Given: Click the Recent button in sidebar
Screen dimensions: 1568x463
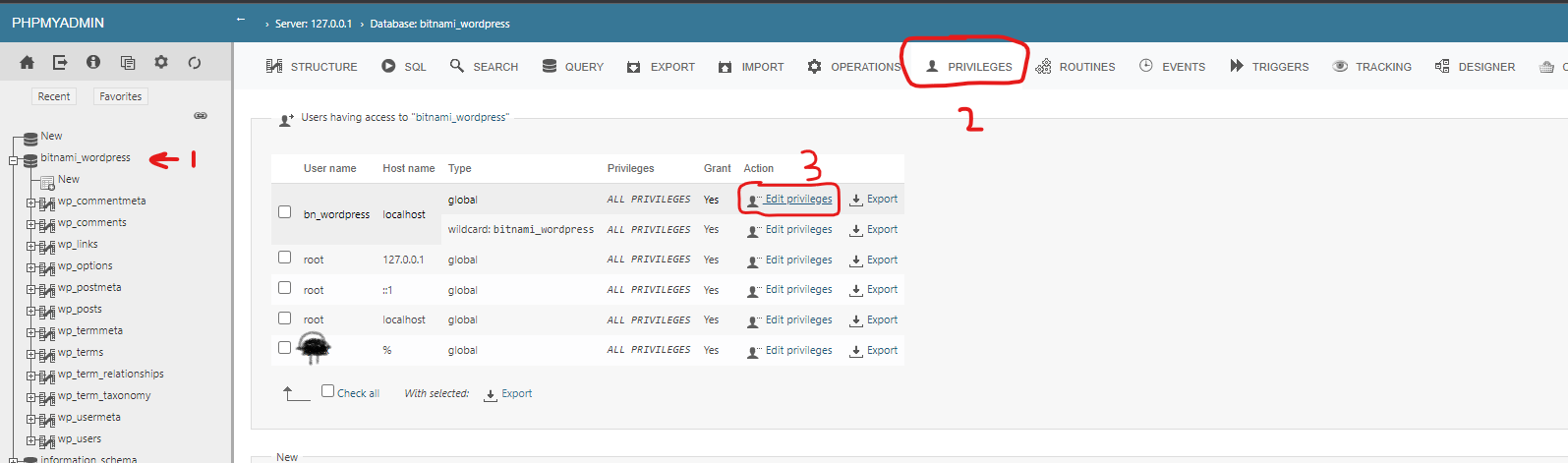Looking at the screenshot, I should pyautogui.click(x=54, y=96).
